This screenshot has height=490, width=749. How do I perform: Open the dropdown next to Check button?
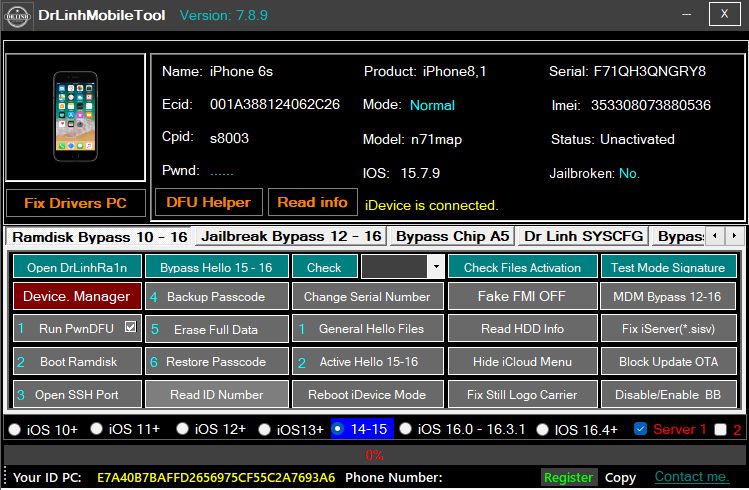click(x=436, y=266)
